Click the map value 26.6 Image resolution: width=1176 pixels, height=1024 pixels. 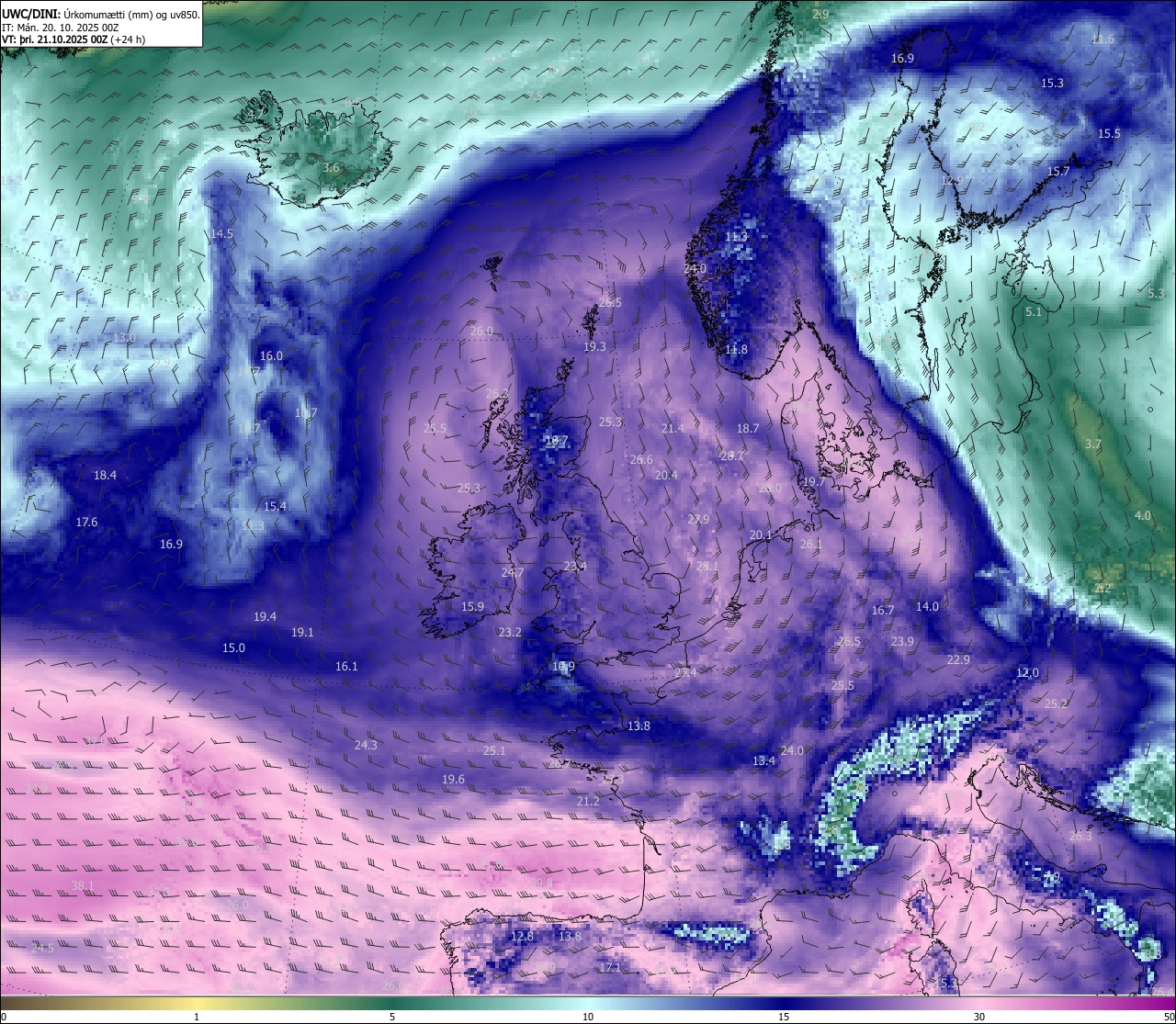coord(641,460)
